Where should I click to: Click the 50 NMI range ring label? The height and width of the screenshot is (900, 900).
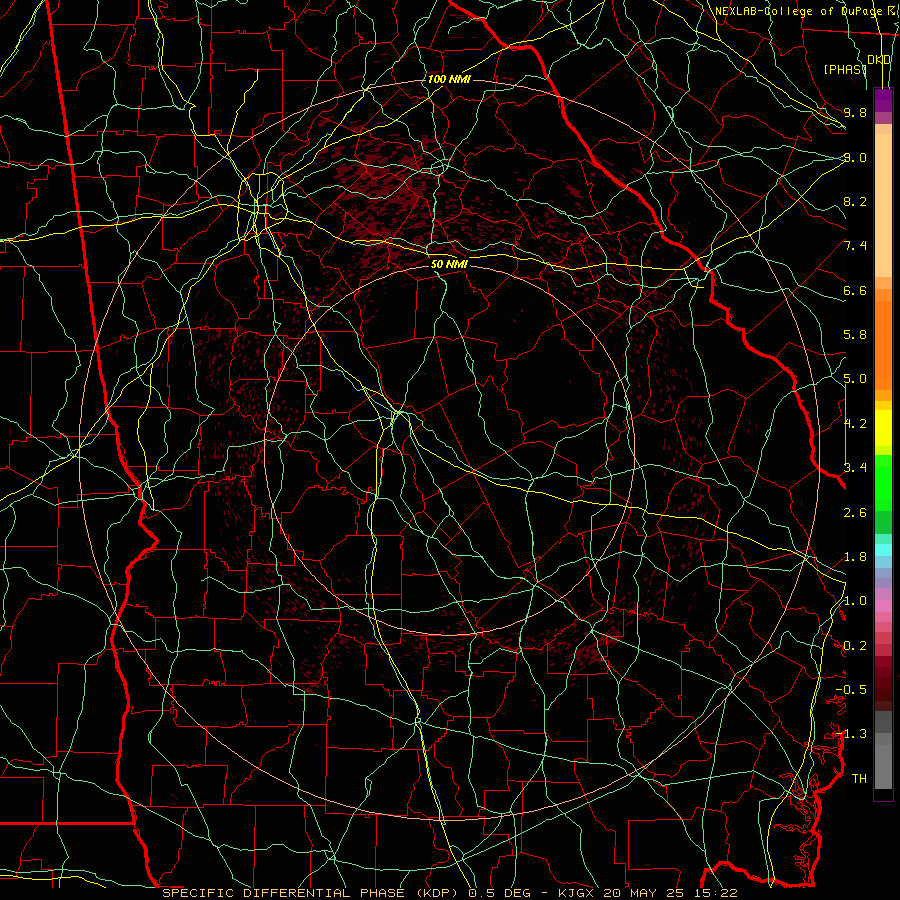(x=449, y=264)
